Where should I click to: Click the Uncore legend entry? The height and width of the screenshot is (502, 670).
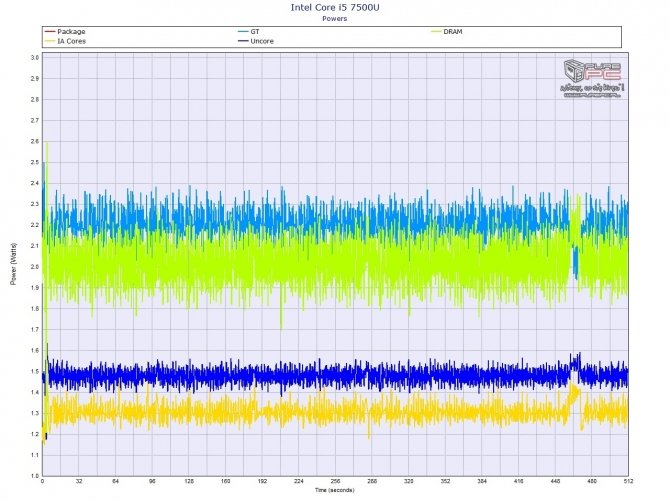[256, 41]
